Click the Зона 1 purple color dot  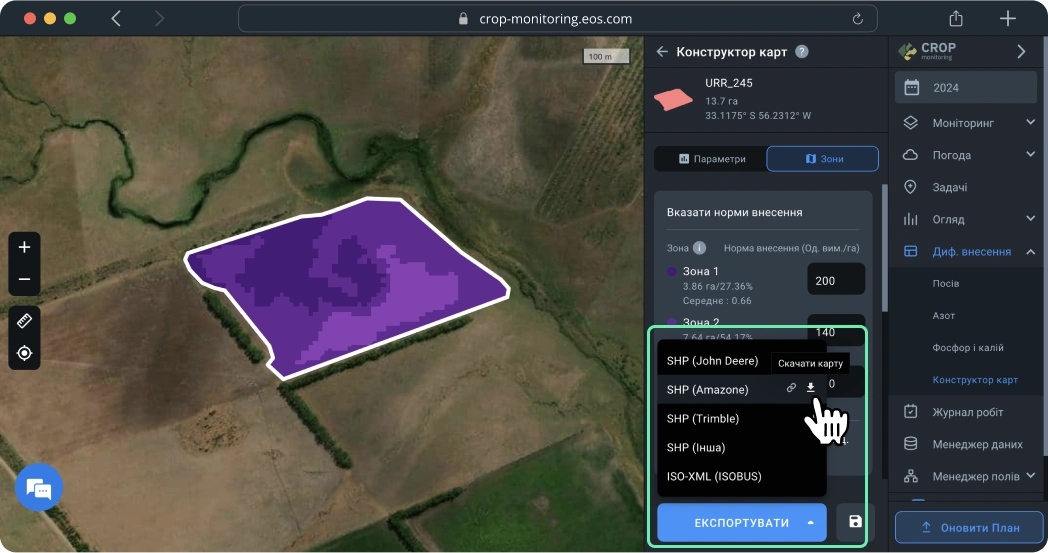point(672,272)
